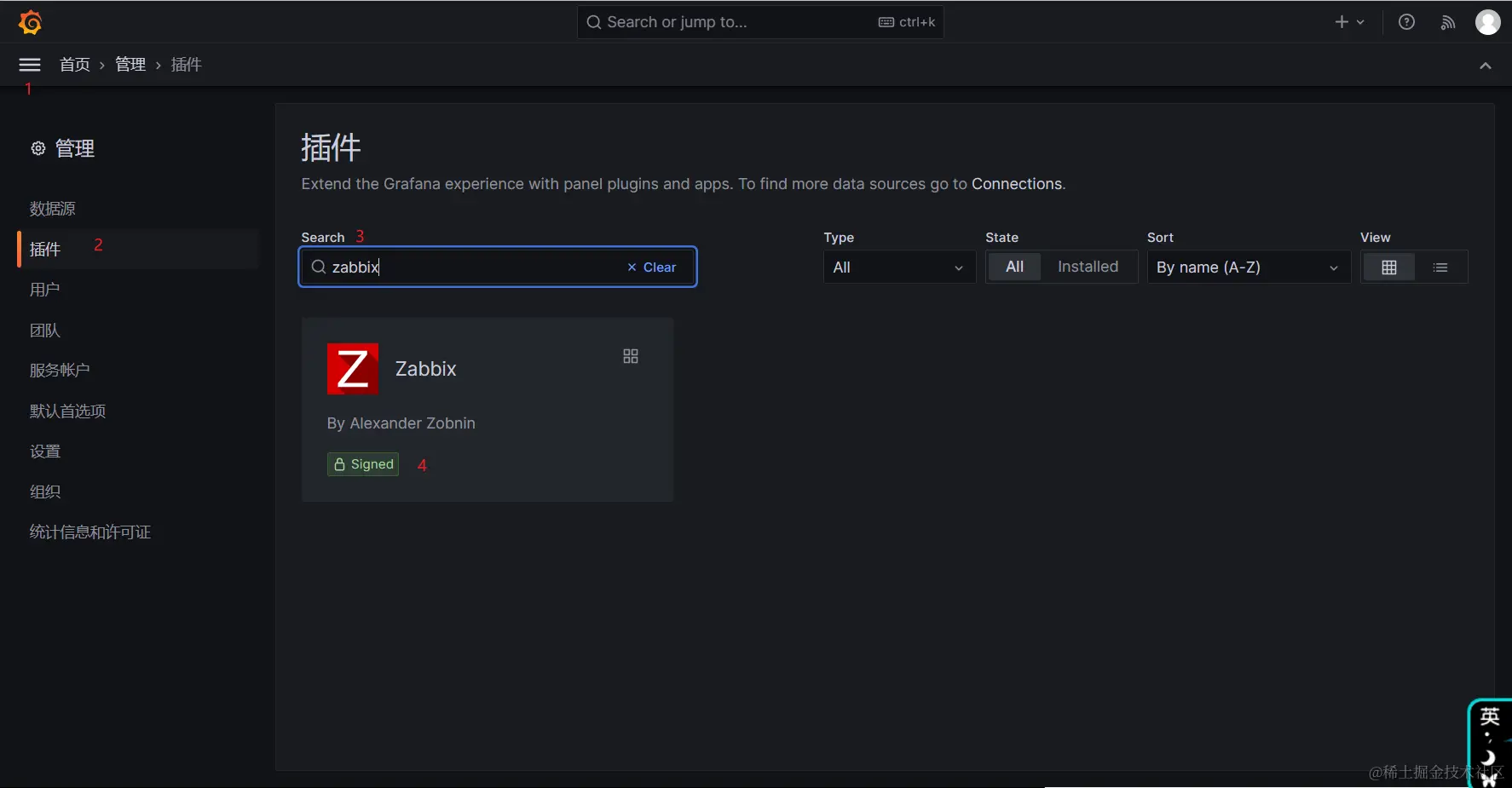Screen dimensions: 1512x788
Task: Open 组织 in the sidebar
Action: [45, 492]
